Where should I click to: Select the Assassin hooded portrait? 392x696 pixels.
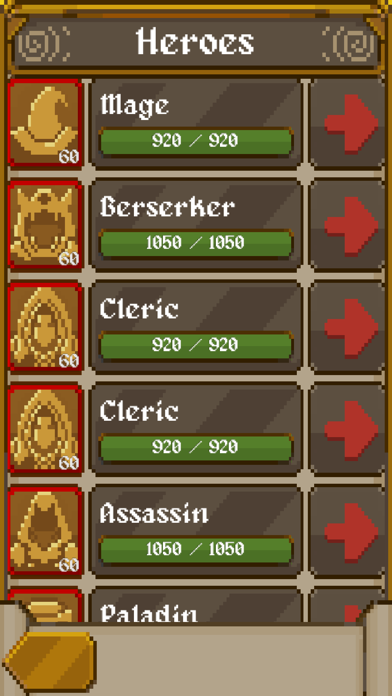pos(45,532)
